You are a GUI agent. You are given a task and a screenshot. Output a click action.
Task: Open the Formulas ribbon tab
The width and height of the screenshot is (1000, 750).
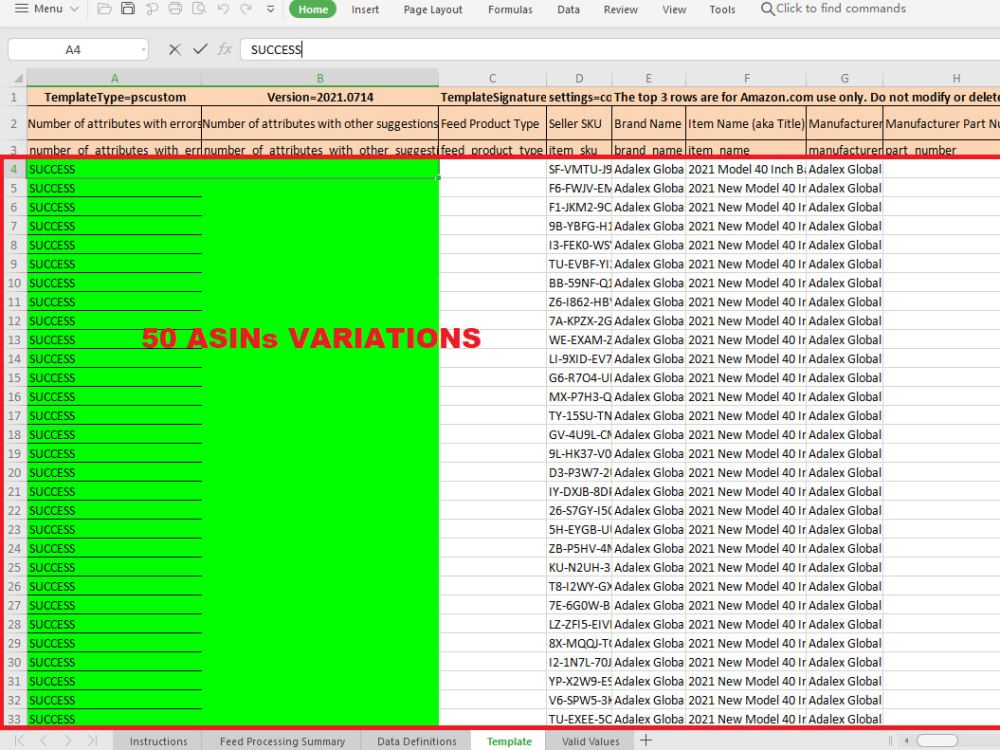[510, 10]
